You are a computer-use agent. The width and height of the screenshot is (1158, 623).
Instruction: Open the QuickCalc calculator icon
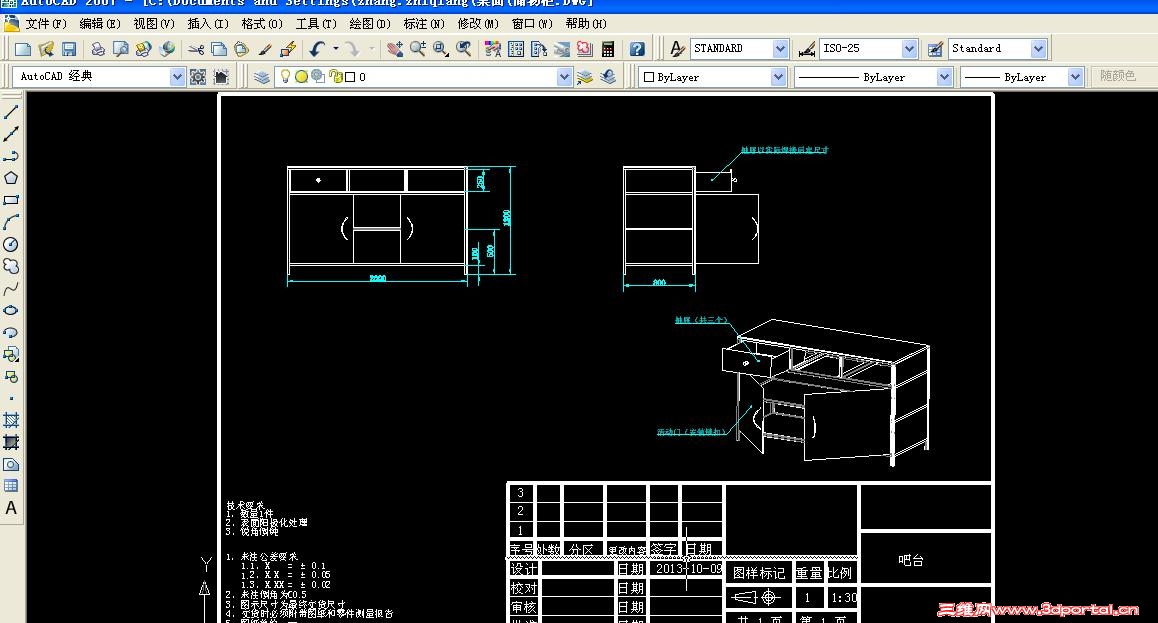click(608, 49)
